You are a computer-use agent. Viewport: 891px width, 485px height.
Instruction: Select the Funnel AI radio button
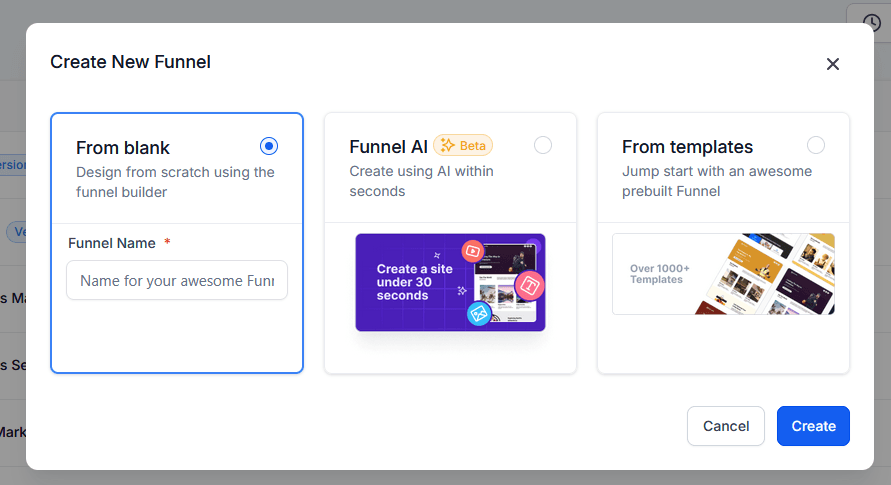coord(542,146)
